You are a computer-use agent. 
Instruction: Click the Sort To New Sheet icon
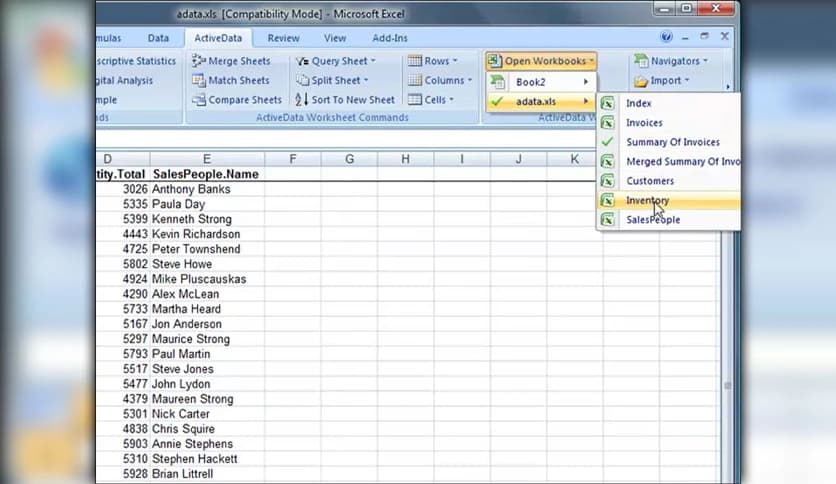click(302, 100)
